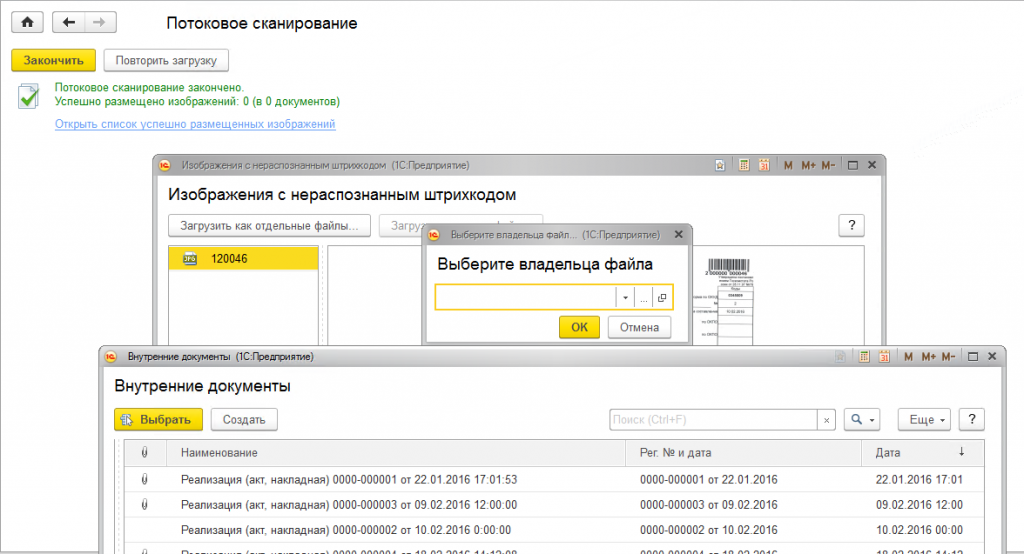This screenshot has height=554, width=1024.
Task: Click M+ in the Внутренние документы title bar
Action: pos(928,356)
